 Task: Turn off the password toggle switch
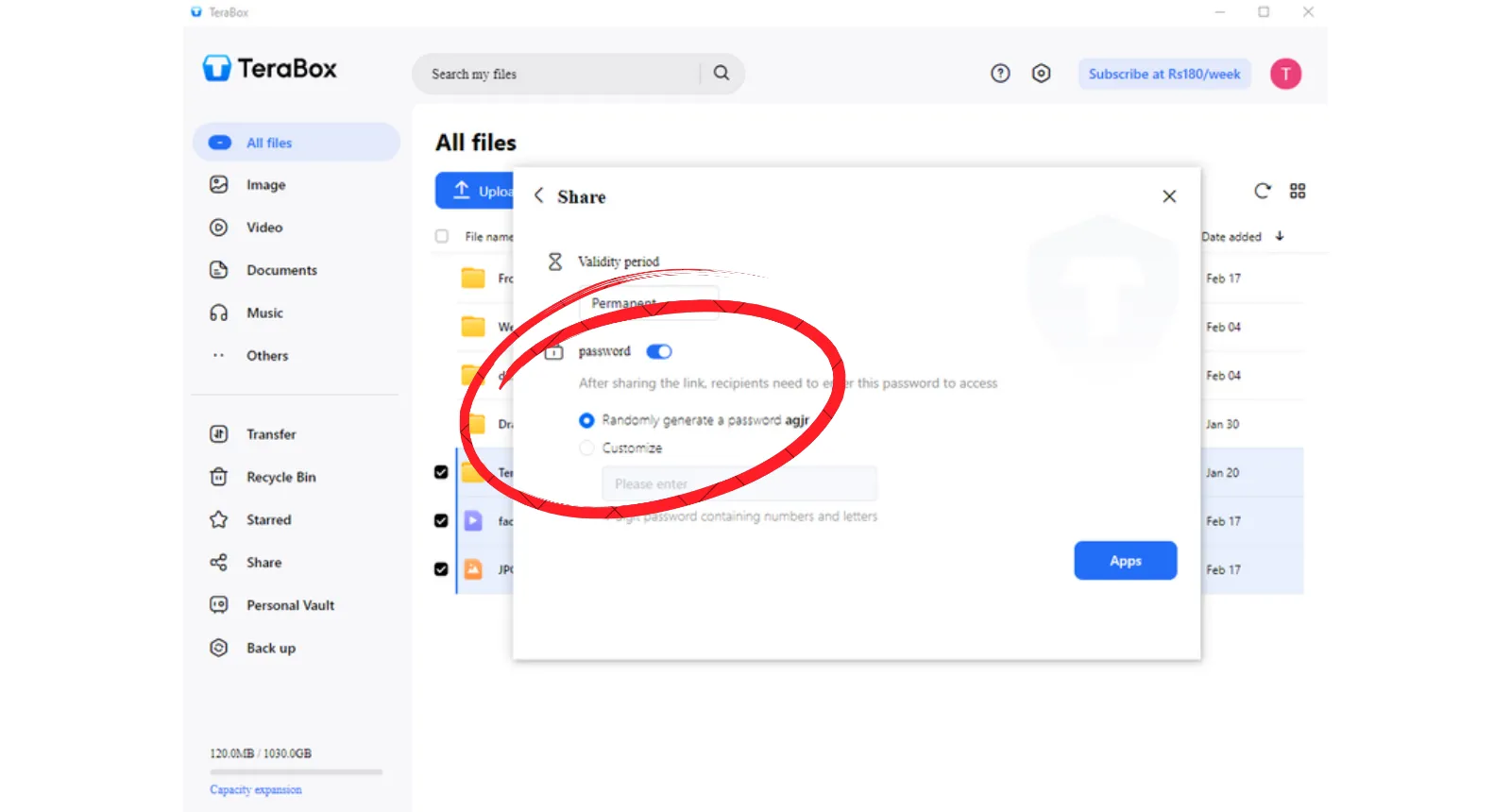point(658,351)
